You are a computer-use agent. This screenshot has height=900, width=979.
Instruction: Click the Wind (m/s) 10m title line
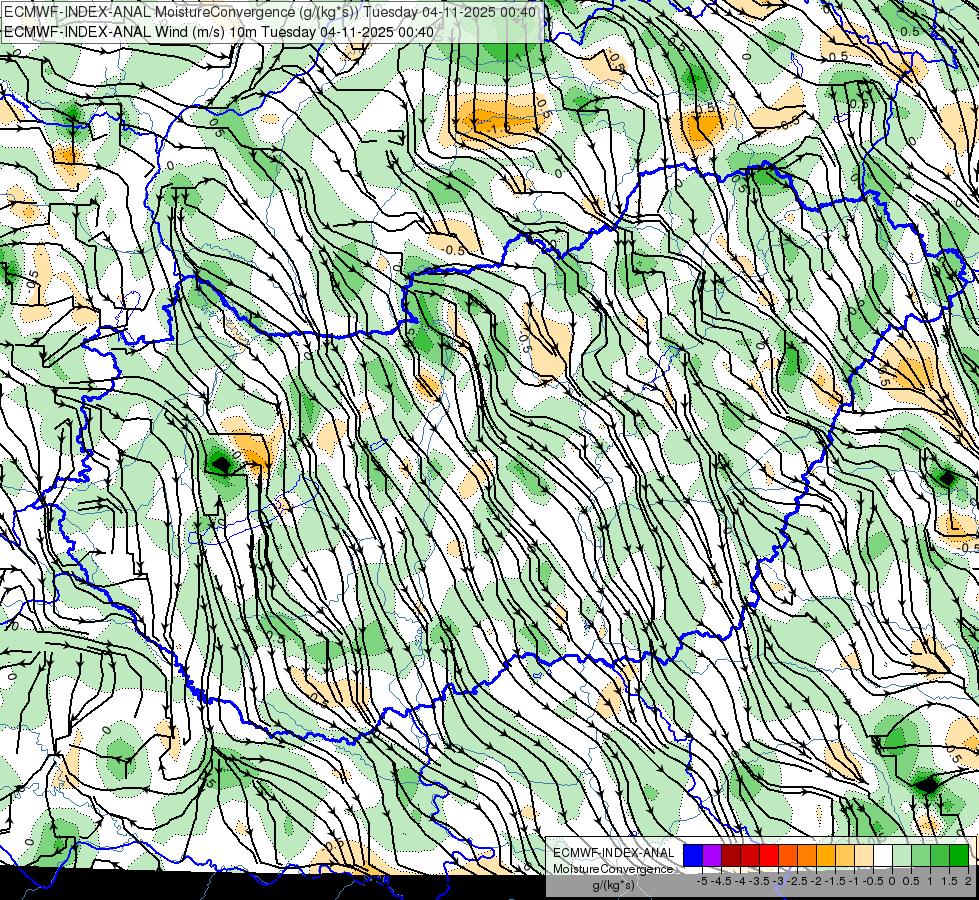(x=219, y=31)
